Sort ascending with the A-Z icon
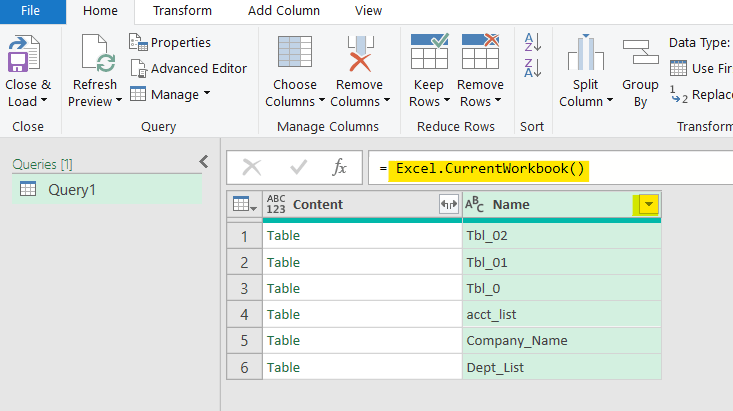The image size is (733, 411). 532,42
